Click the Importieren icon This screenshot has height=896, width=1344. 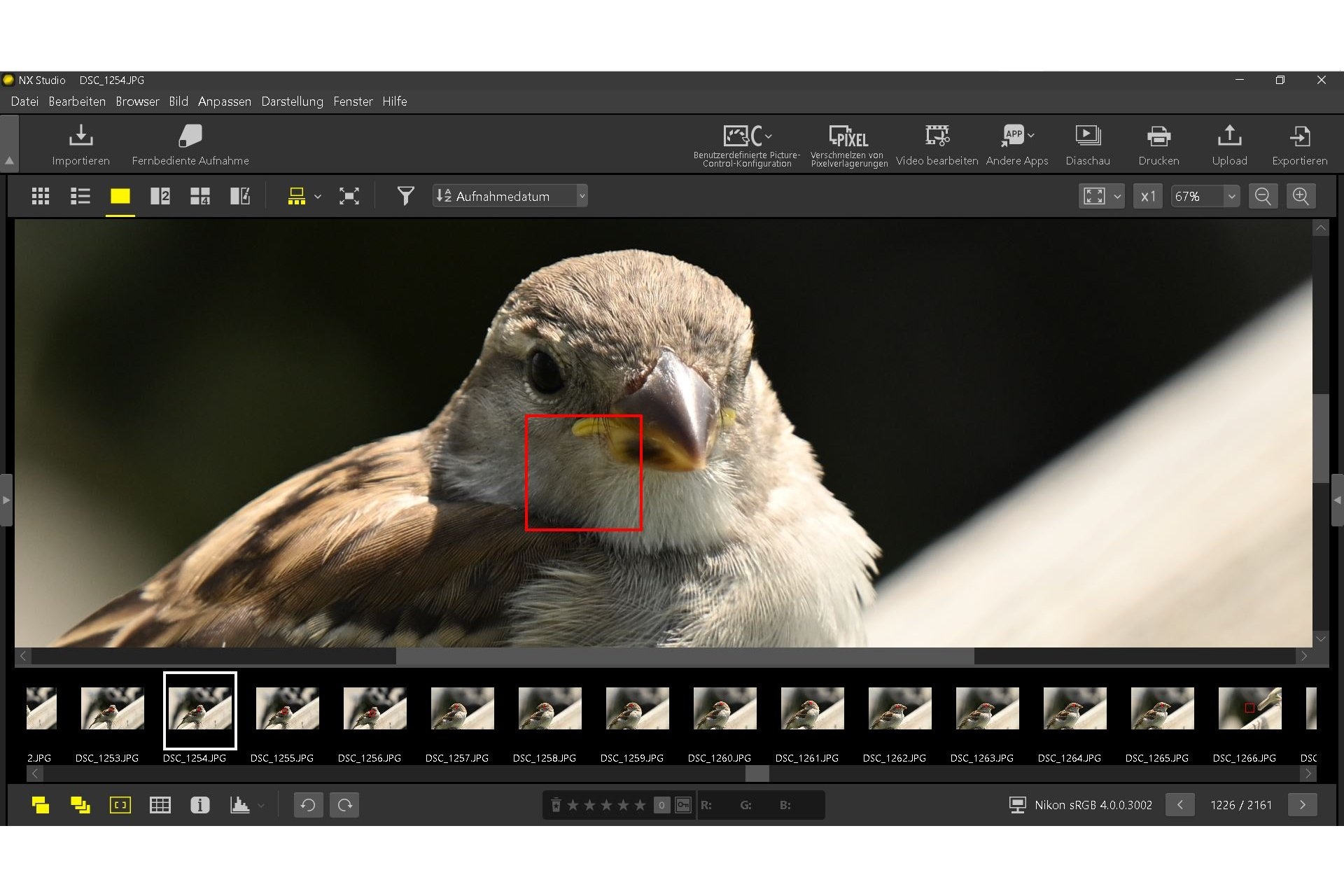80,136
